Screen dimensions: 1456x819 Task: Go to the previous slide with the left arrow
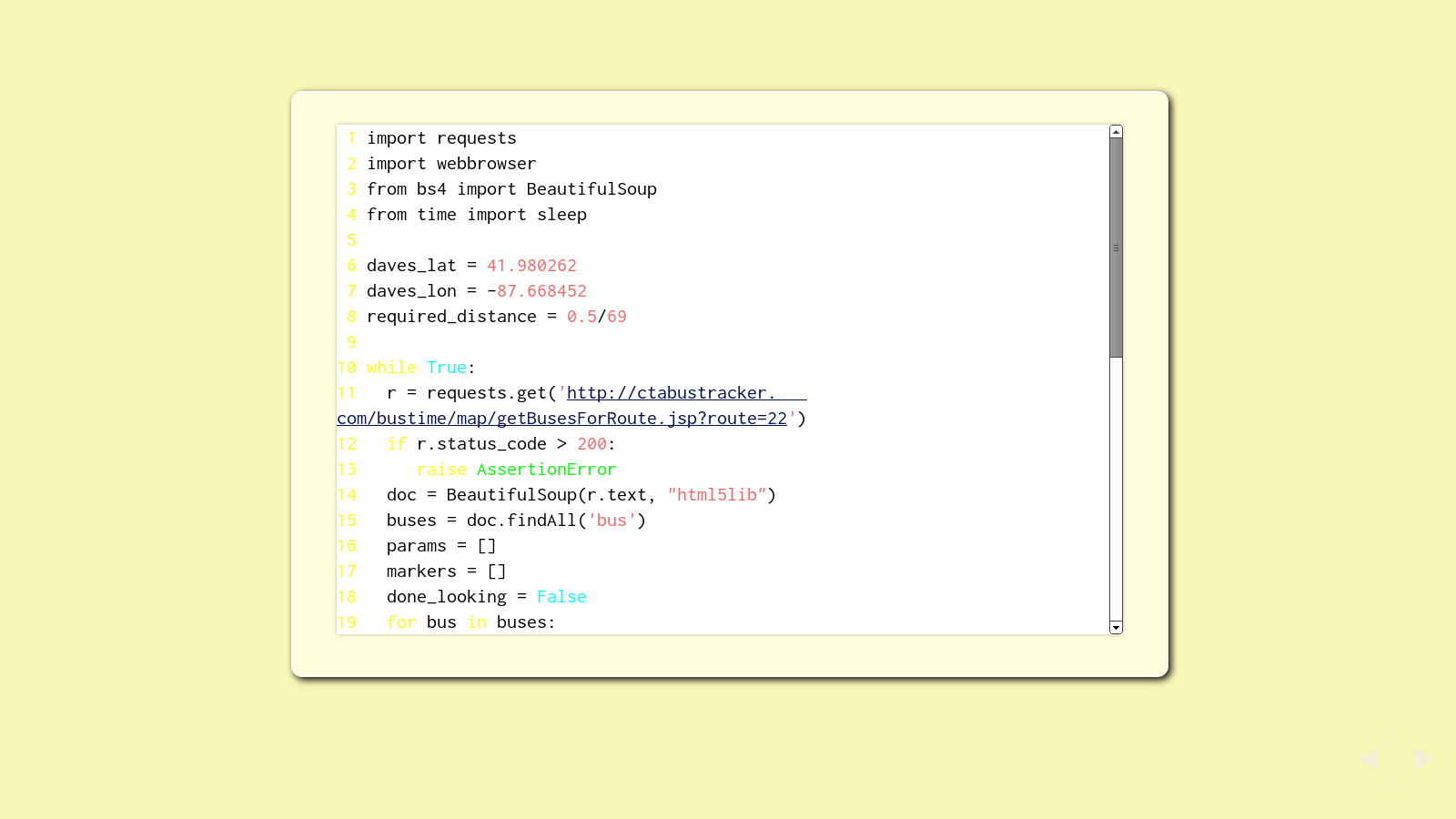tap(1370, 759)
